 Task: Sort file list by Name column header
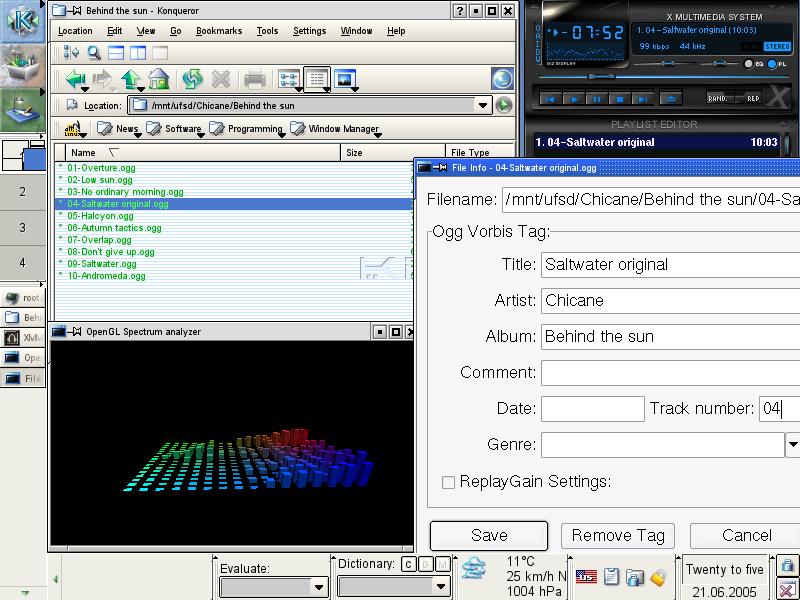tap(202, 153)
